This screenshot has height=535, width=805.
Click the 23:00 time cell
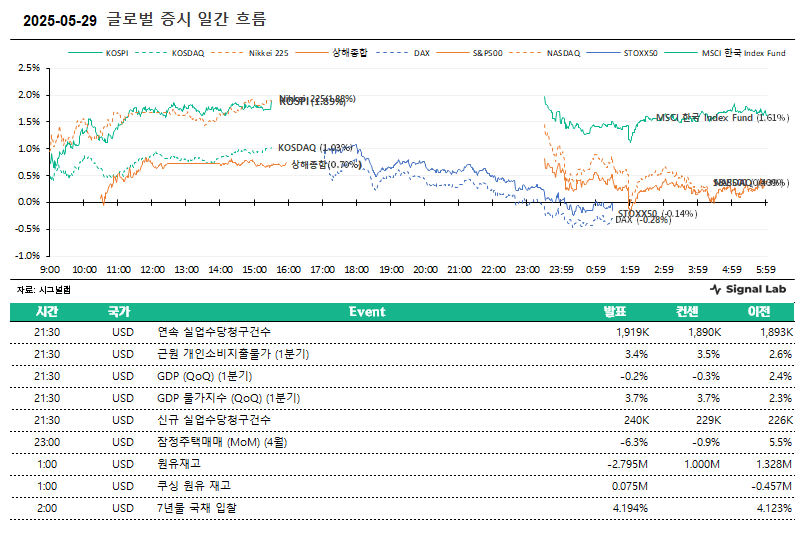[47, 442]
